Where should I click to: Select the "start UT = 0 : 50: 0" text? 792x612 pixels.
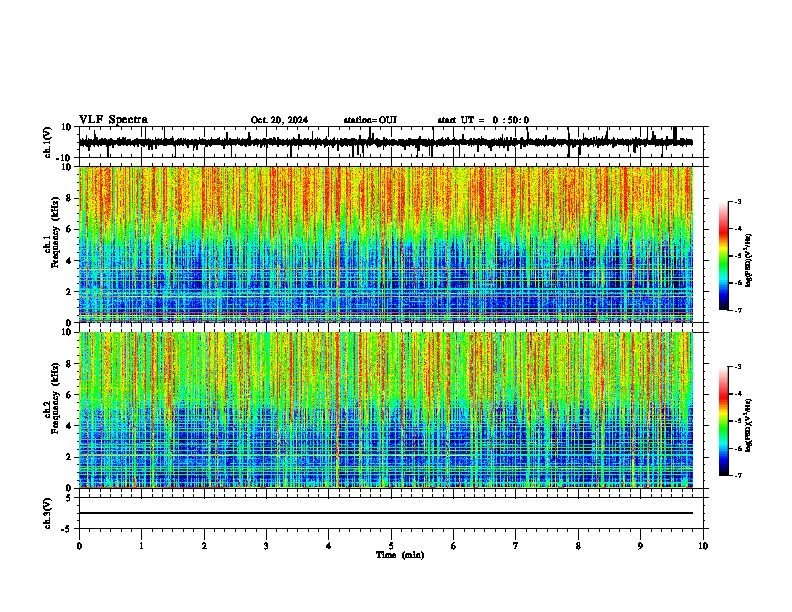[x=483, y=120]
